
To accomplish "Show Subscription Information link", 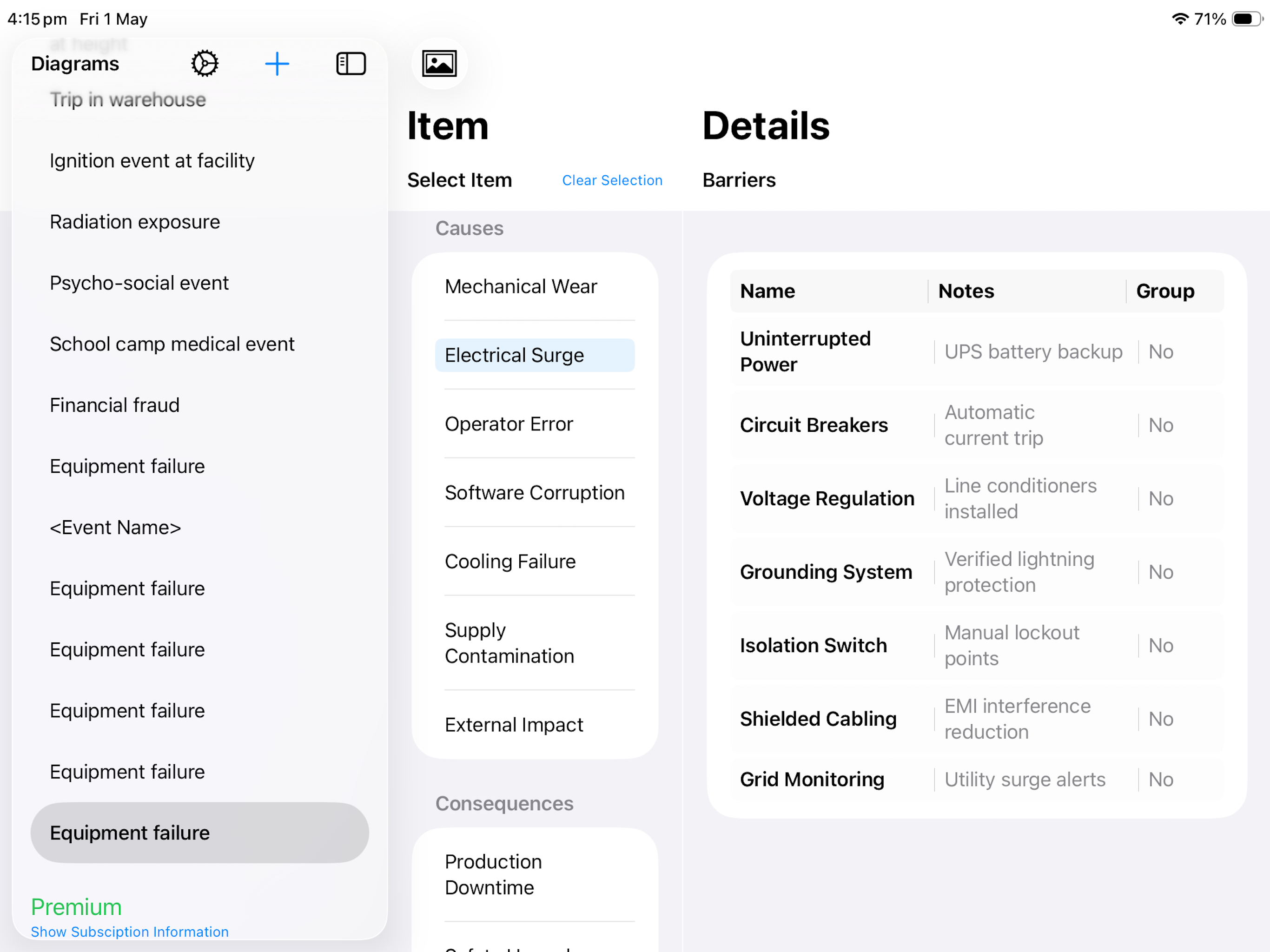I will [x=130, y=932].
